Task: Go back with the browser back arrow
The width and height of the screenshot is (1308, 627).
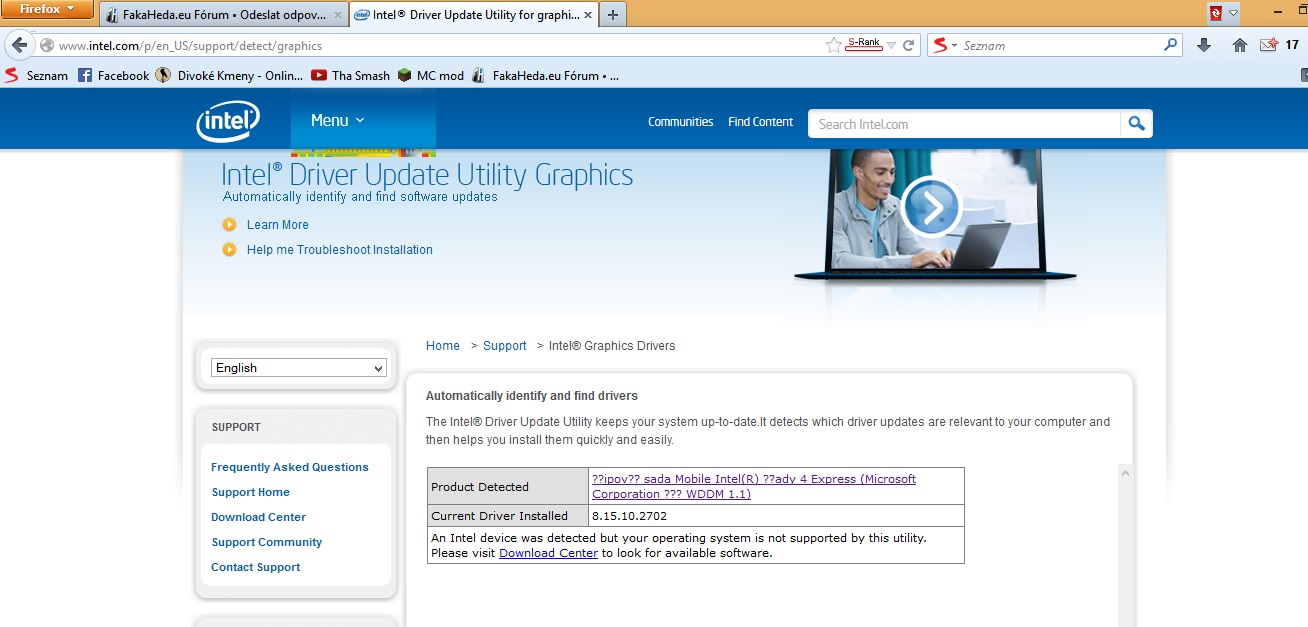Action: tap(19, 45)
